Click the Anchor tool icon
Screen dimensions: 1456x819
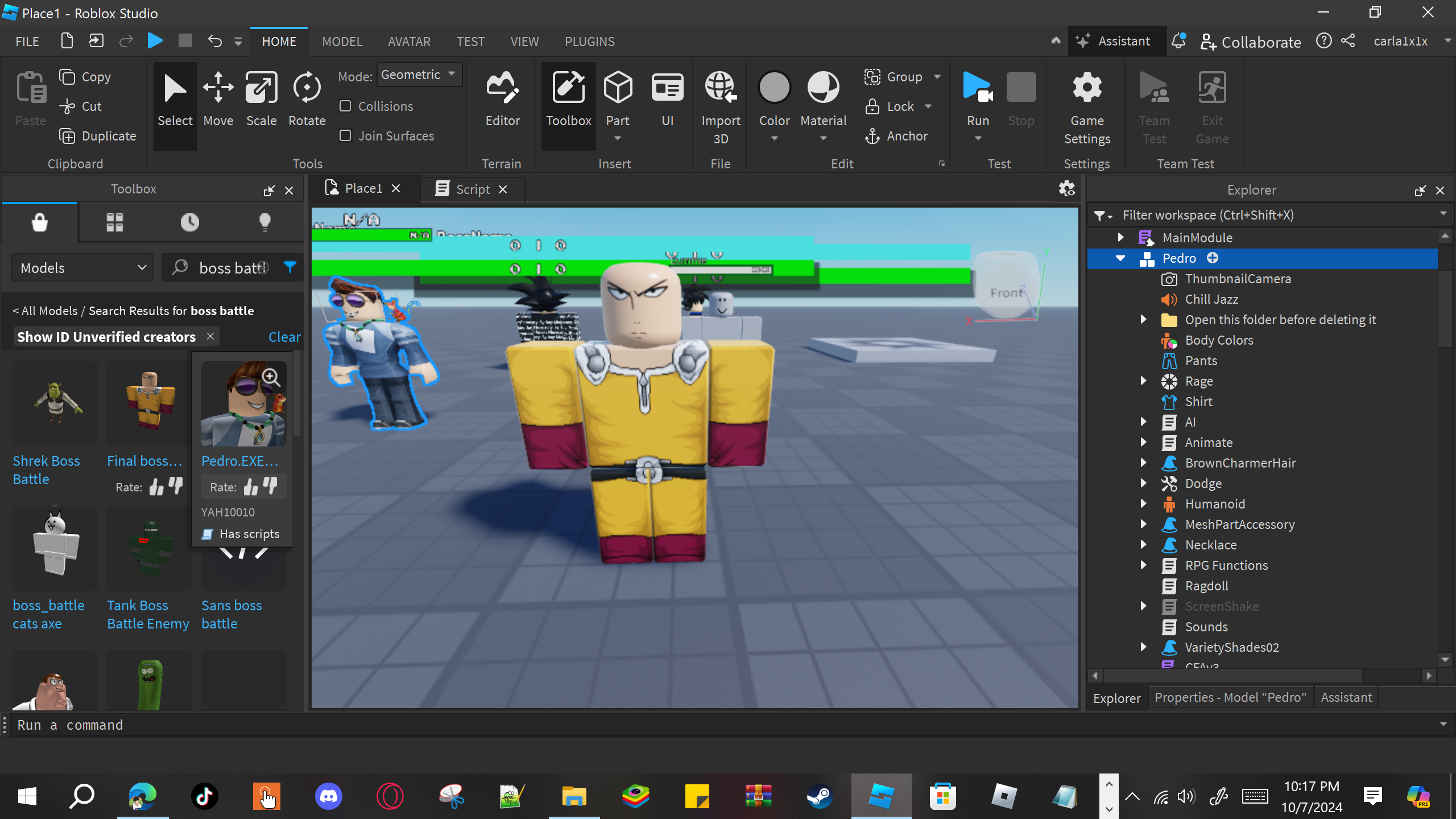pos(872,136)
